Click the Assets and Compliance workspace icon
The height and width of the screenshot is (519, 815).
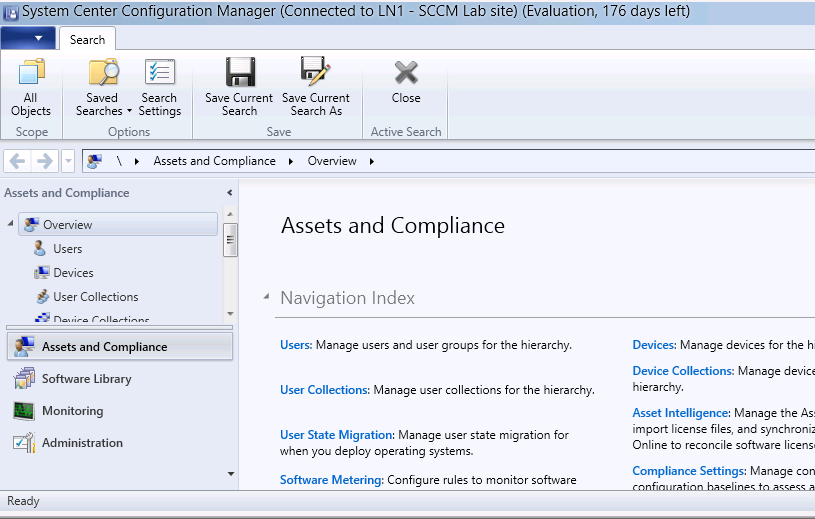click(x=24, y=347)
